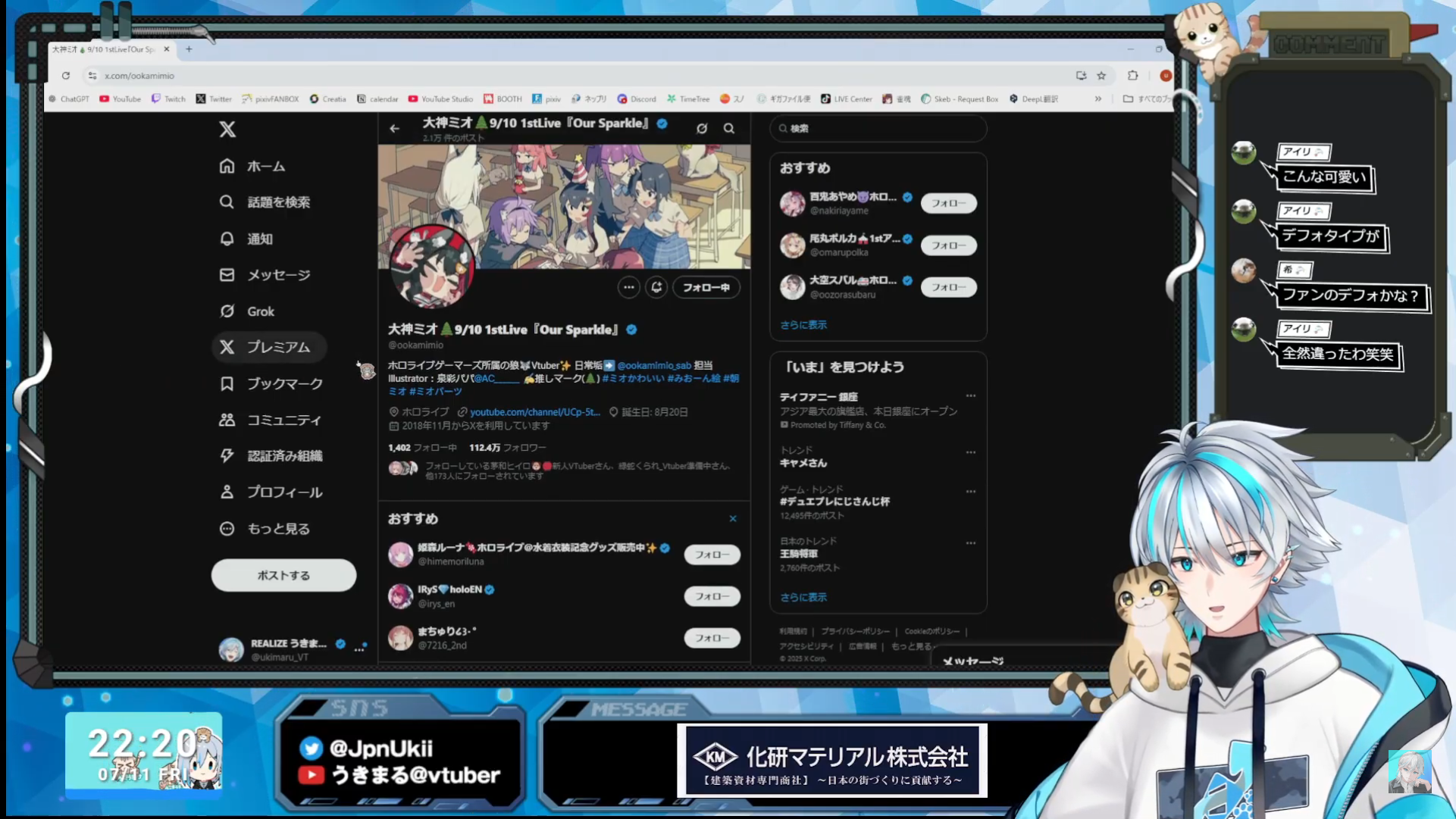Click the search icon in profile header

[728, 129]
